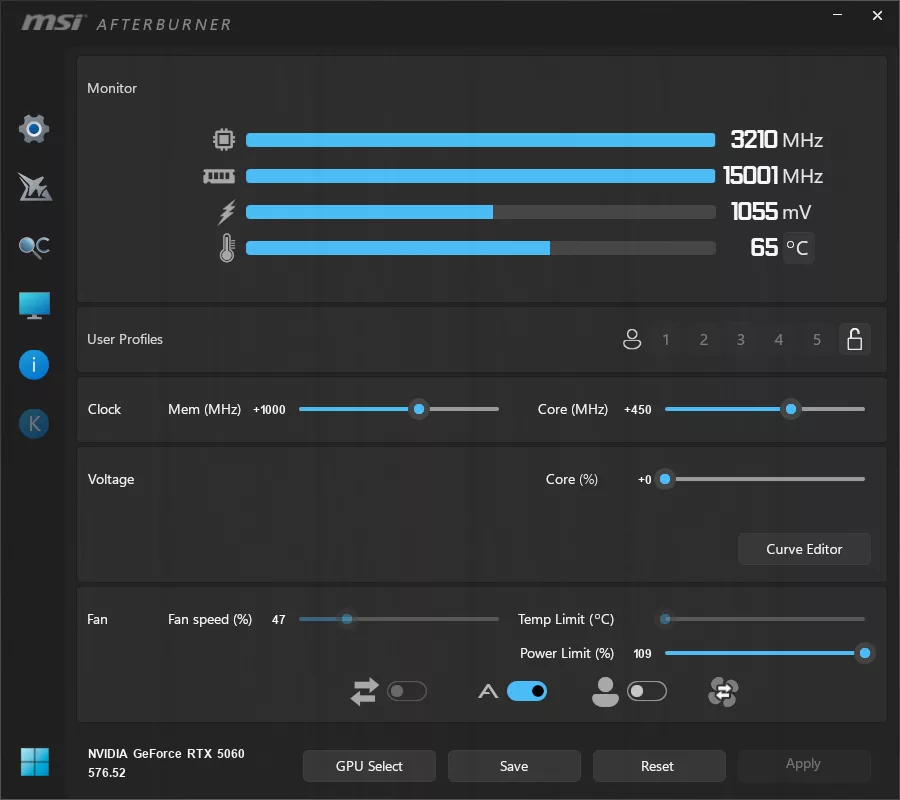Click the memory clock RAM icon

(x=219, y=176)
